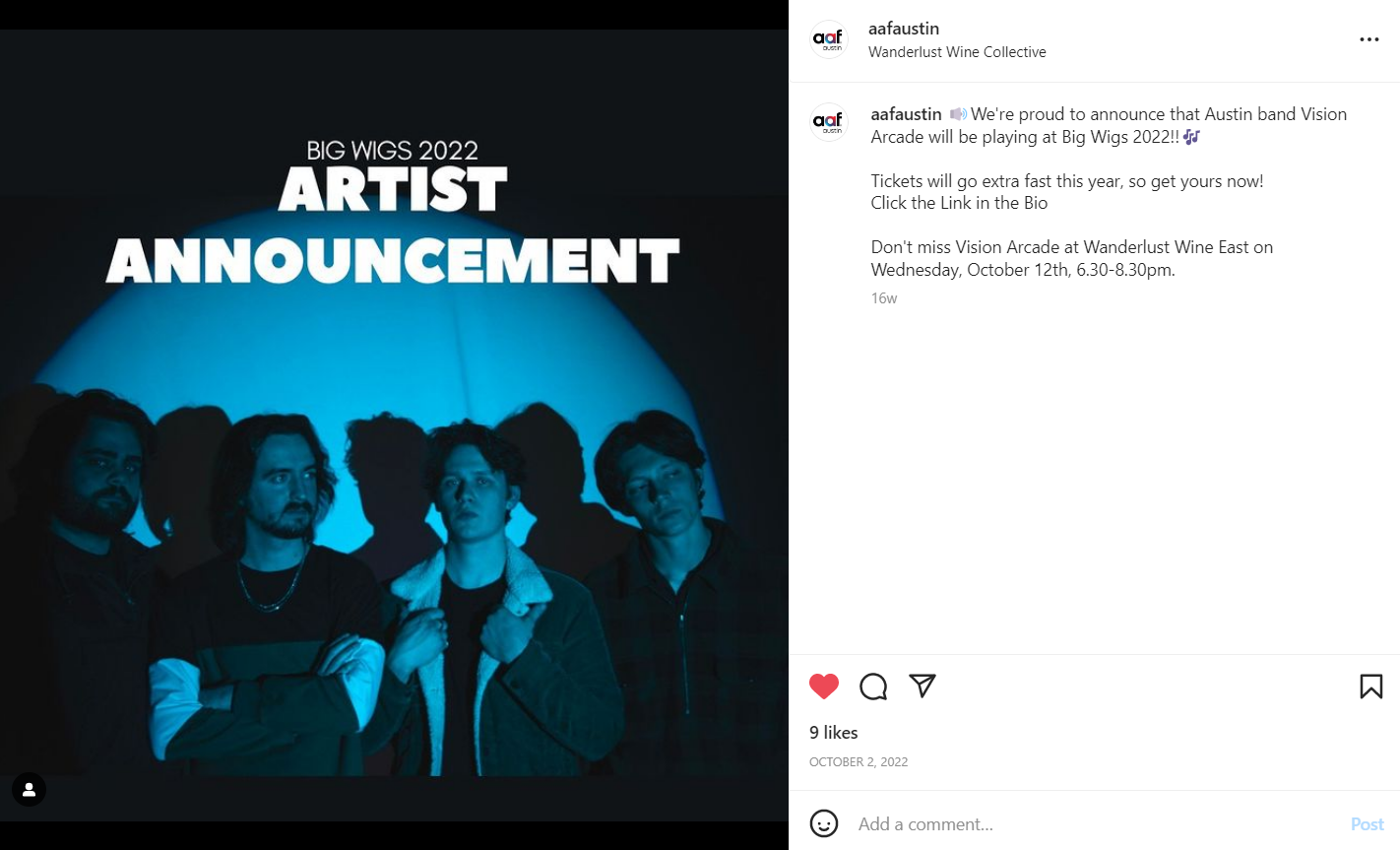Unlike the post with the red heart

(824, 687)
